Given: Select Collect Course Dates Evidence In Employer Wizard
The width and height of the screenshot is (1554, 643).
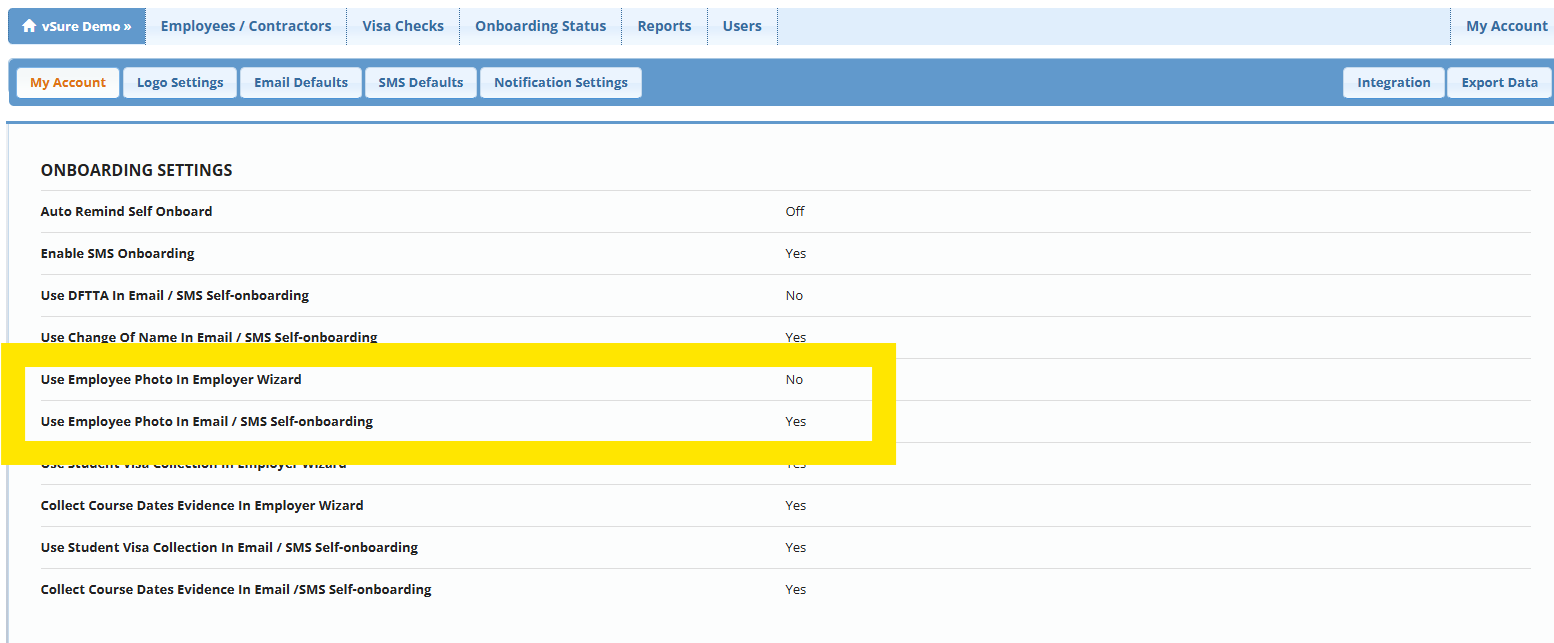Looking at the screenshot, I should pyautogui.click(x=202, y=505).
